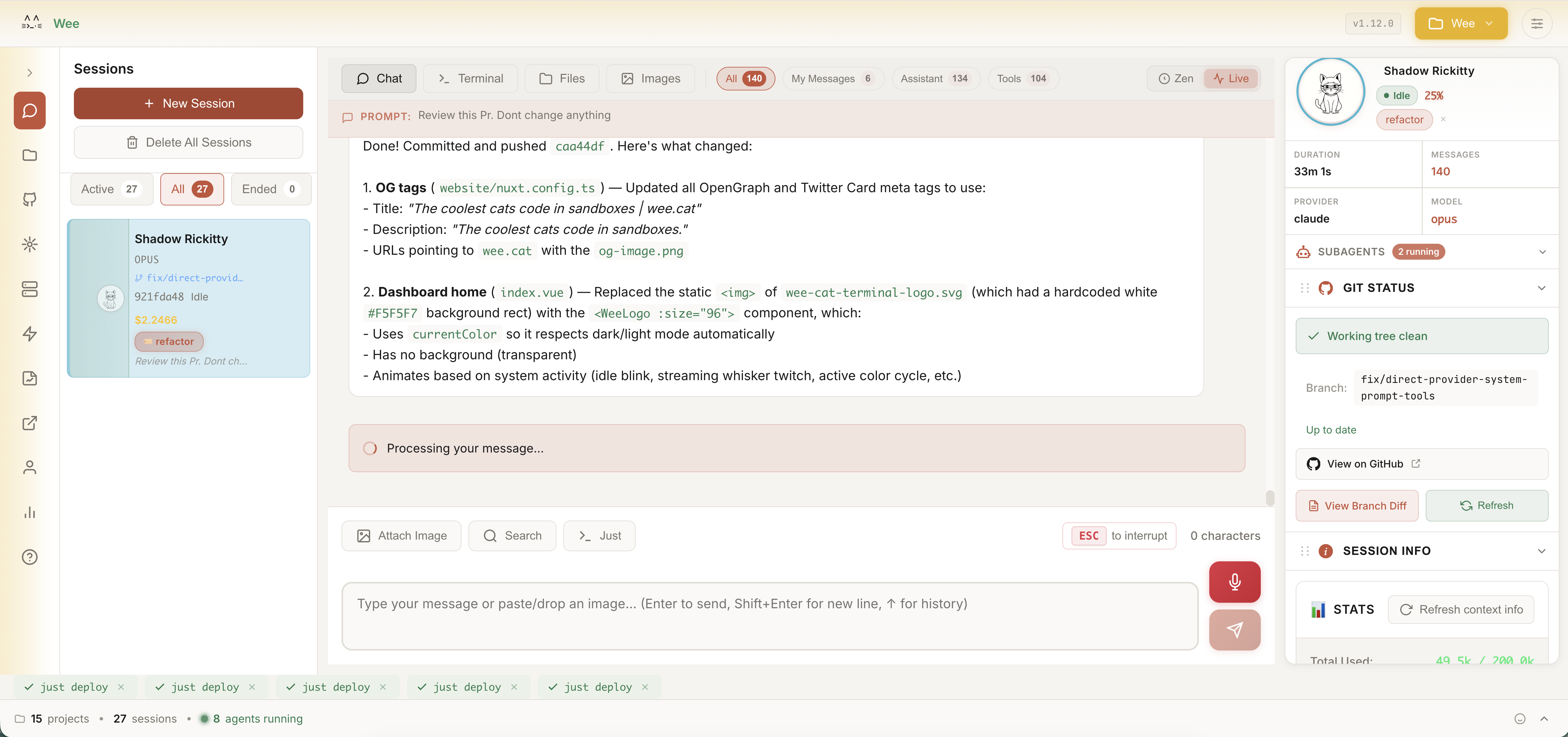
Task: Click the bar chart analytics sidebar icon
Action: [x=29, y=512]
